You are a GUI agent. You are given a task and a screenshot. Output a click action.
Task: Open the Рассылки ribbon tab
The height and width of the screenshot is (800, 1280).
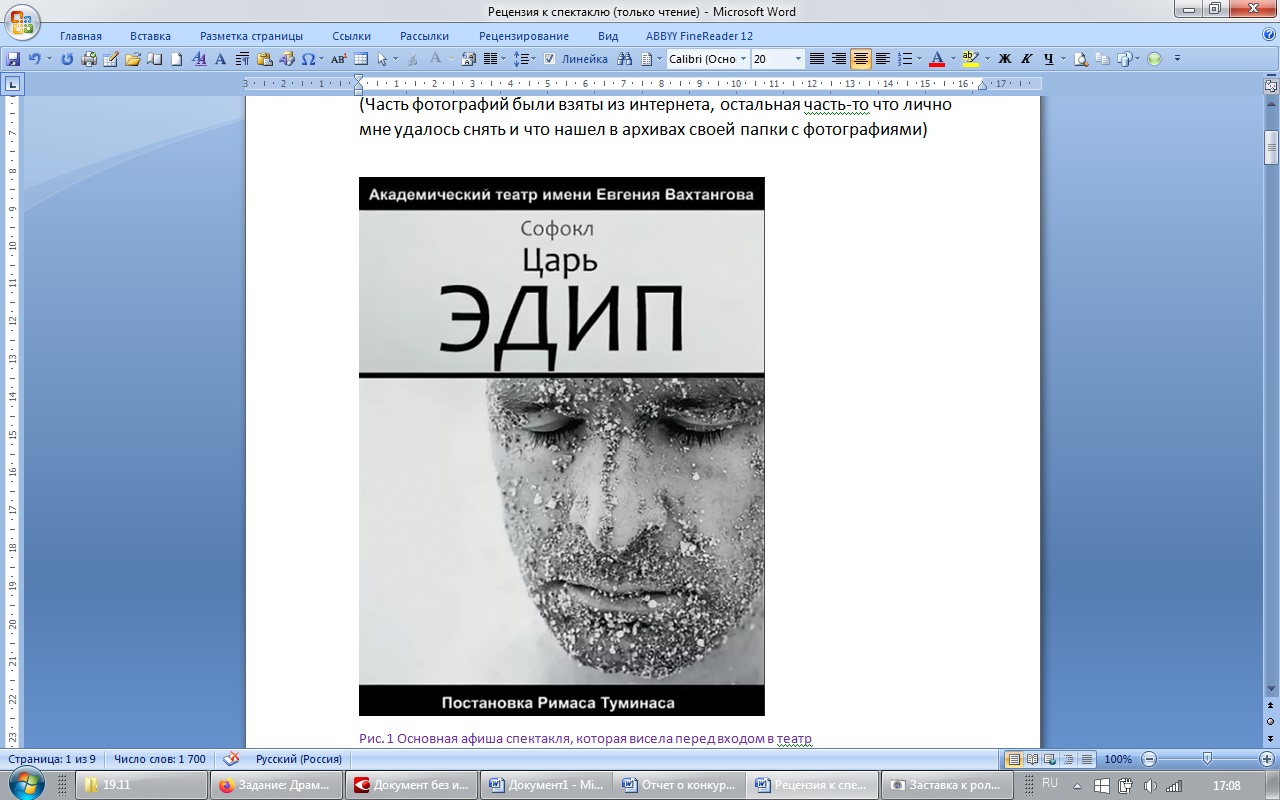[424, 36]
